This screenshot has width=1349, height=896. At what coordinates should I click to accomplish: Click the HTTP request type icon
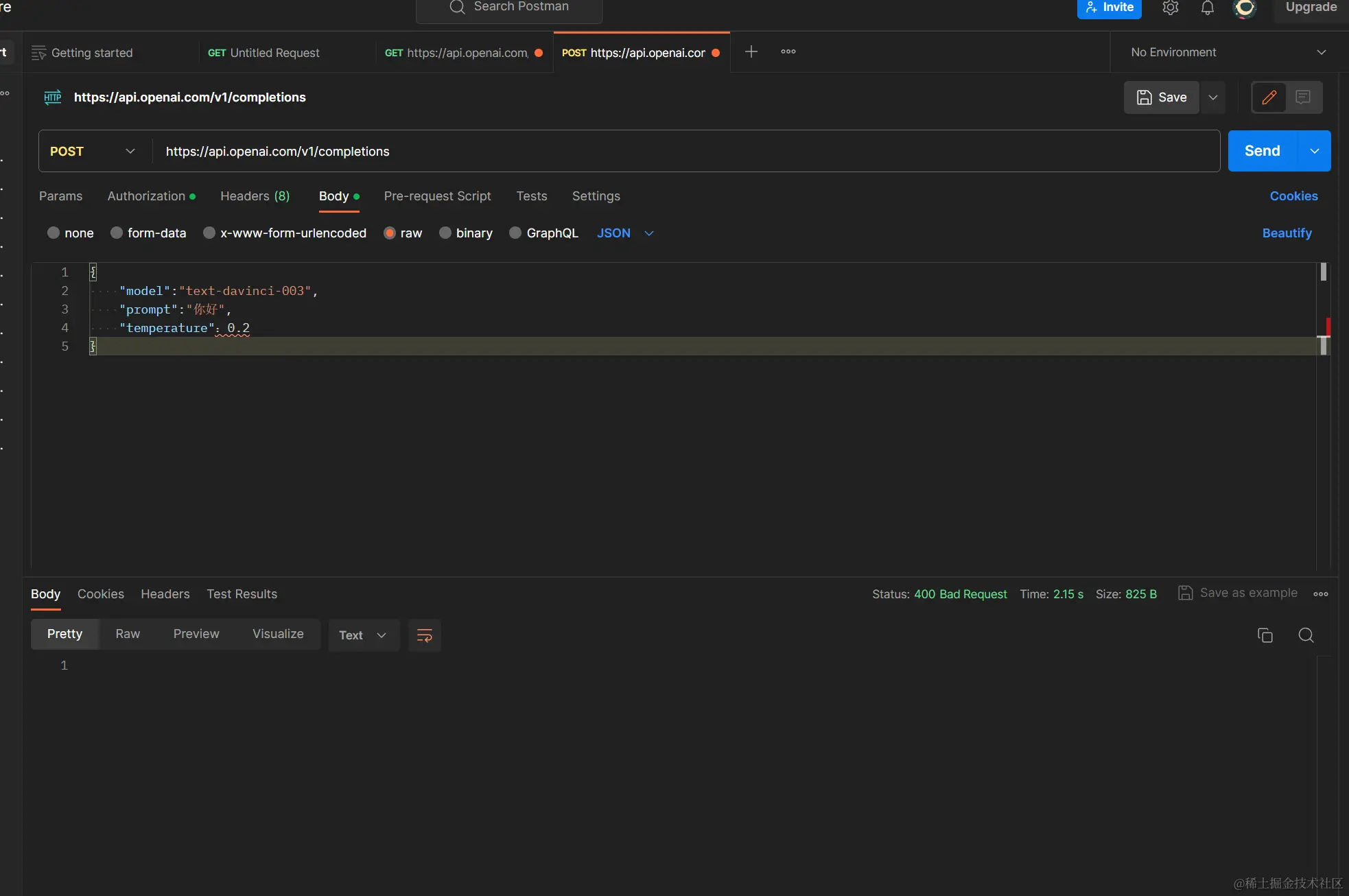coord(53,97)
